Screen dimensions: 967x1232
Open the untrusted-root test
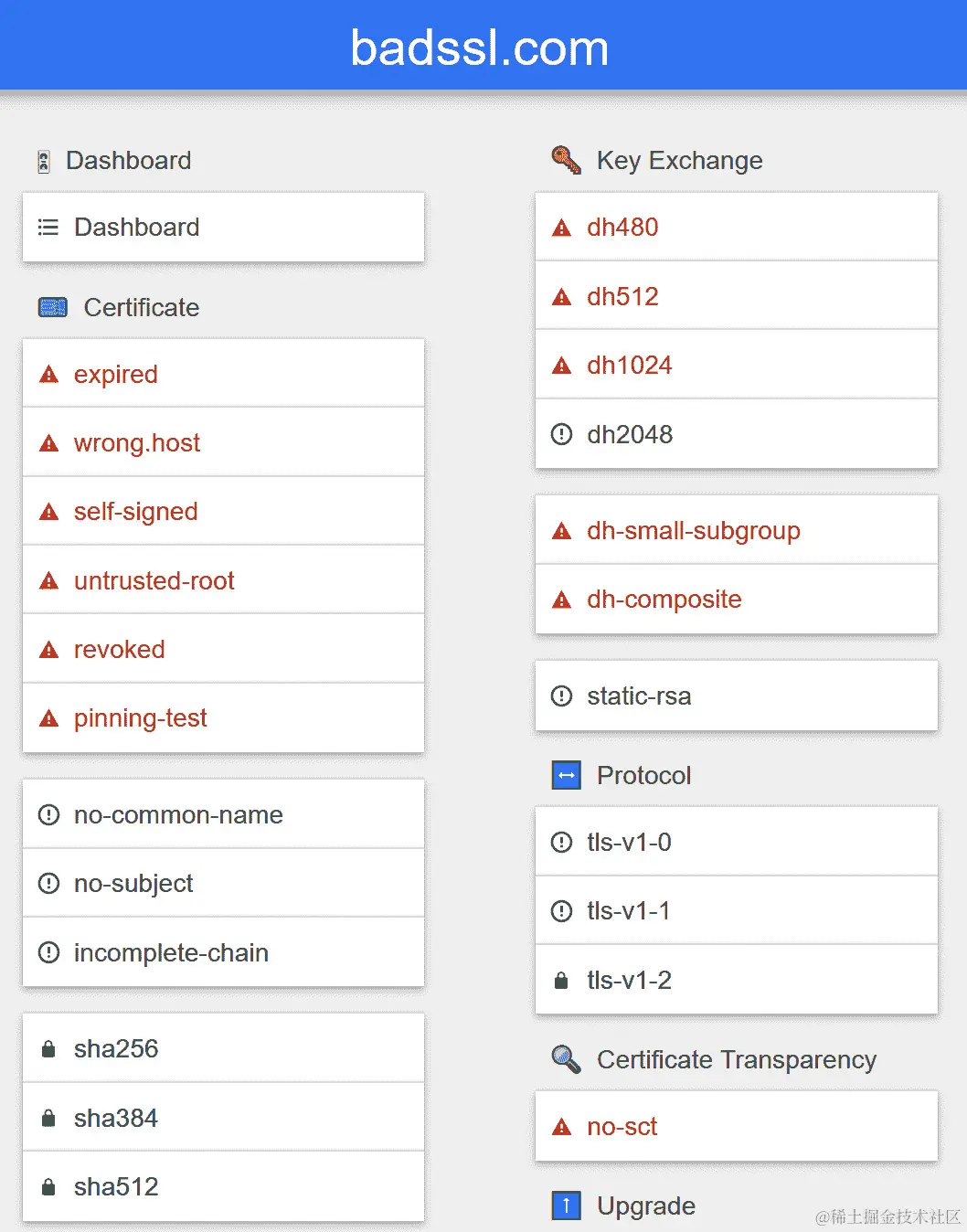223,580
